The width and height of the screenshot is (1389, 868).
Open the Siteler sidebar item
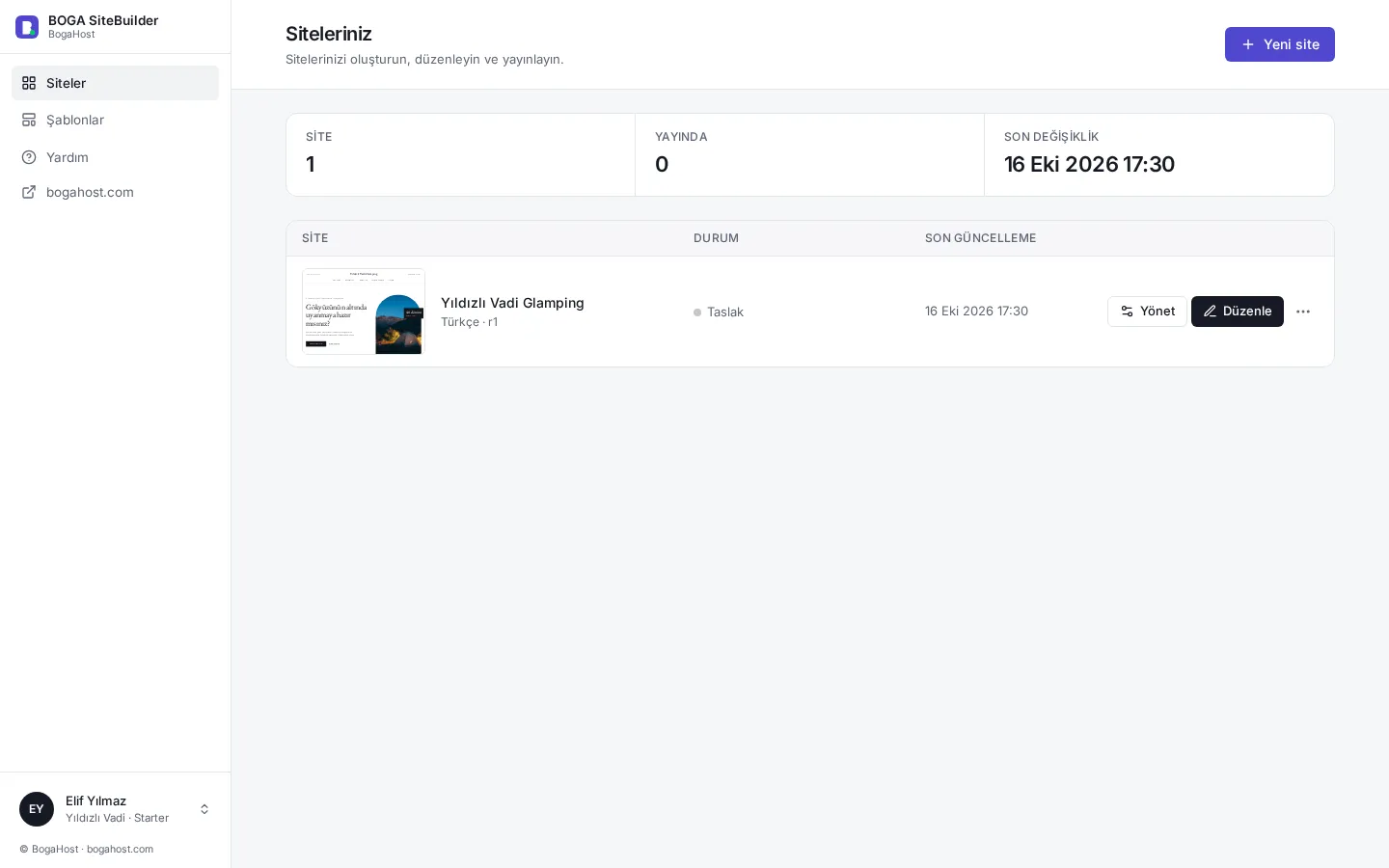point(115,83)
